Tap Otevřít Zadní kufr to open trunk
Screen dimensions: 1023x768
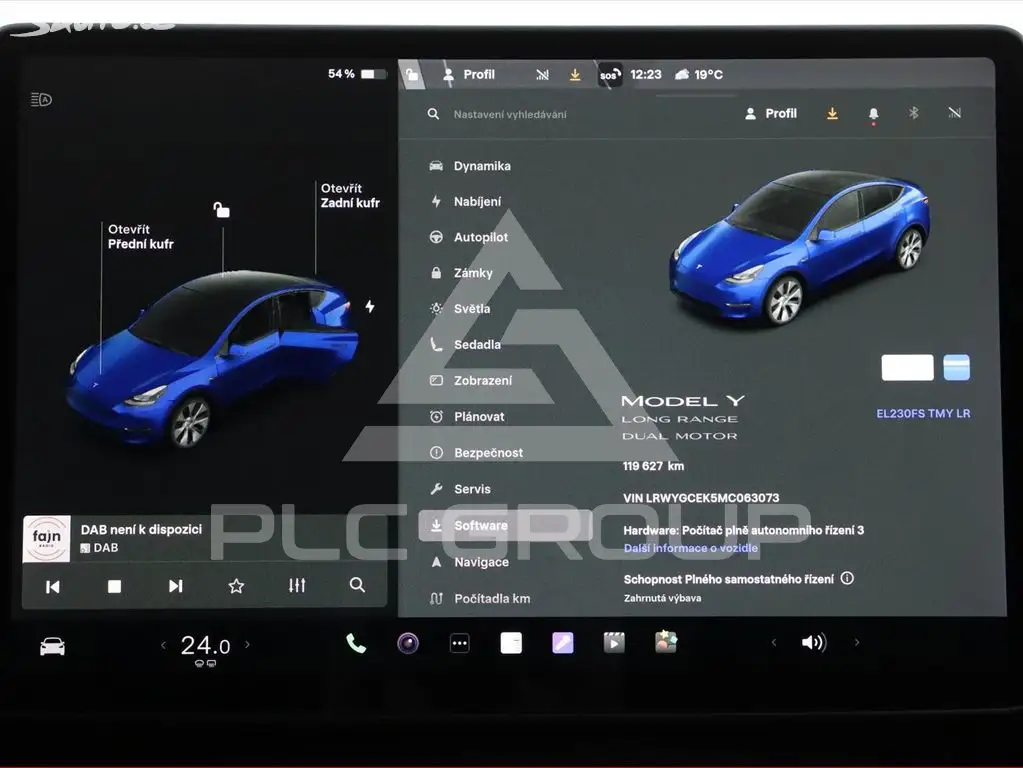350,195
